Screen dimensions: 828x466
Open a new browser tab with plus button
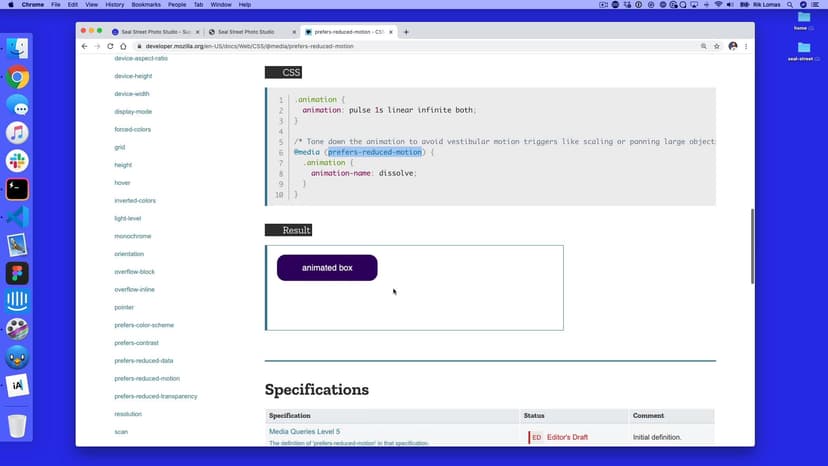point(406,32)
